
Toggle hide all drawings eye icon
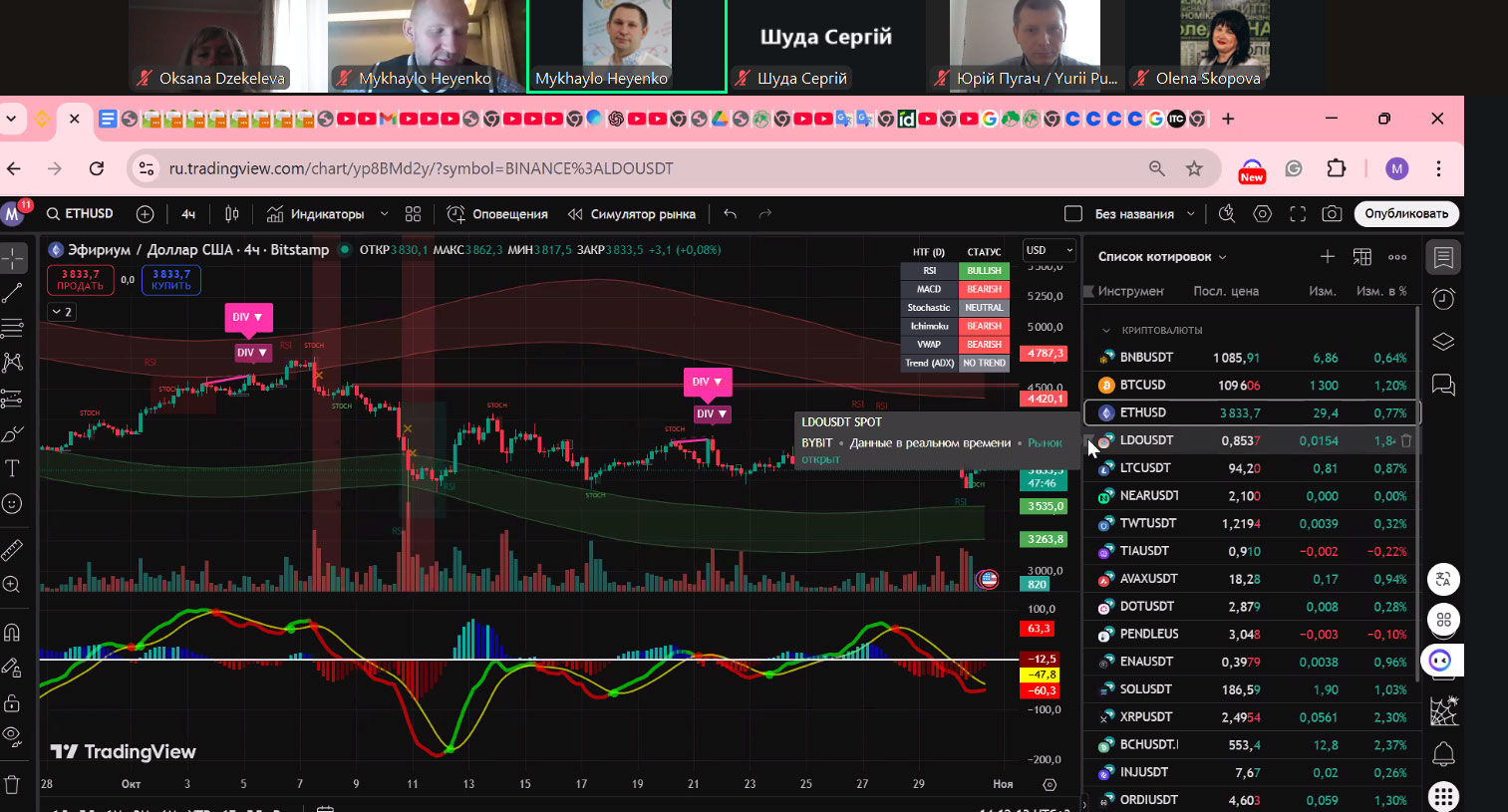point(13,737)
